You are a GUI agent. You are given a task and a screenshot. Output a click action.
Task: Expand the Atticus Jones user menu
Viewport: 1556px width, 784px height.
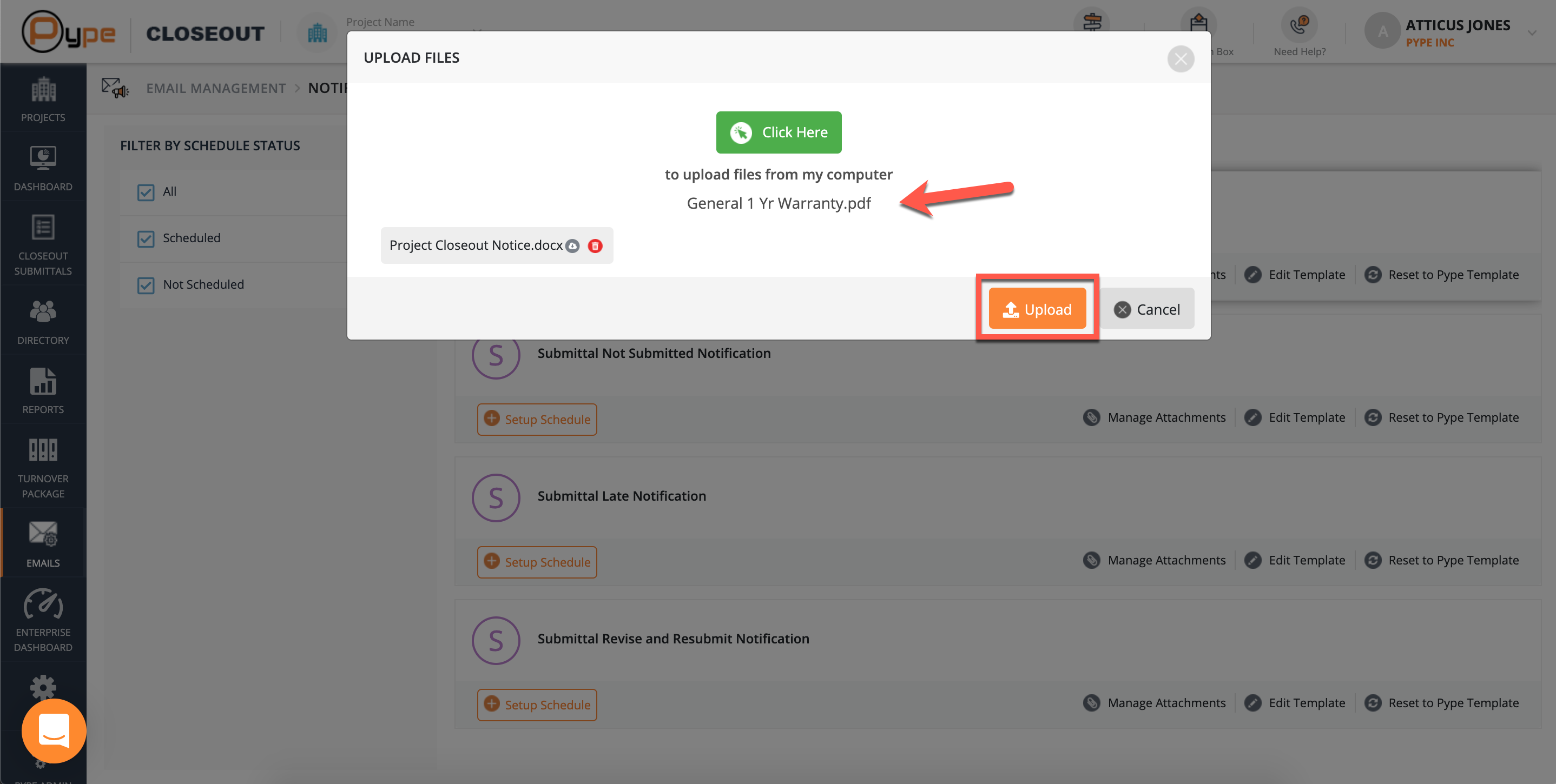pyautogui.click(x=1531, y=32)
